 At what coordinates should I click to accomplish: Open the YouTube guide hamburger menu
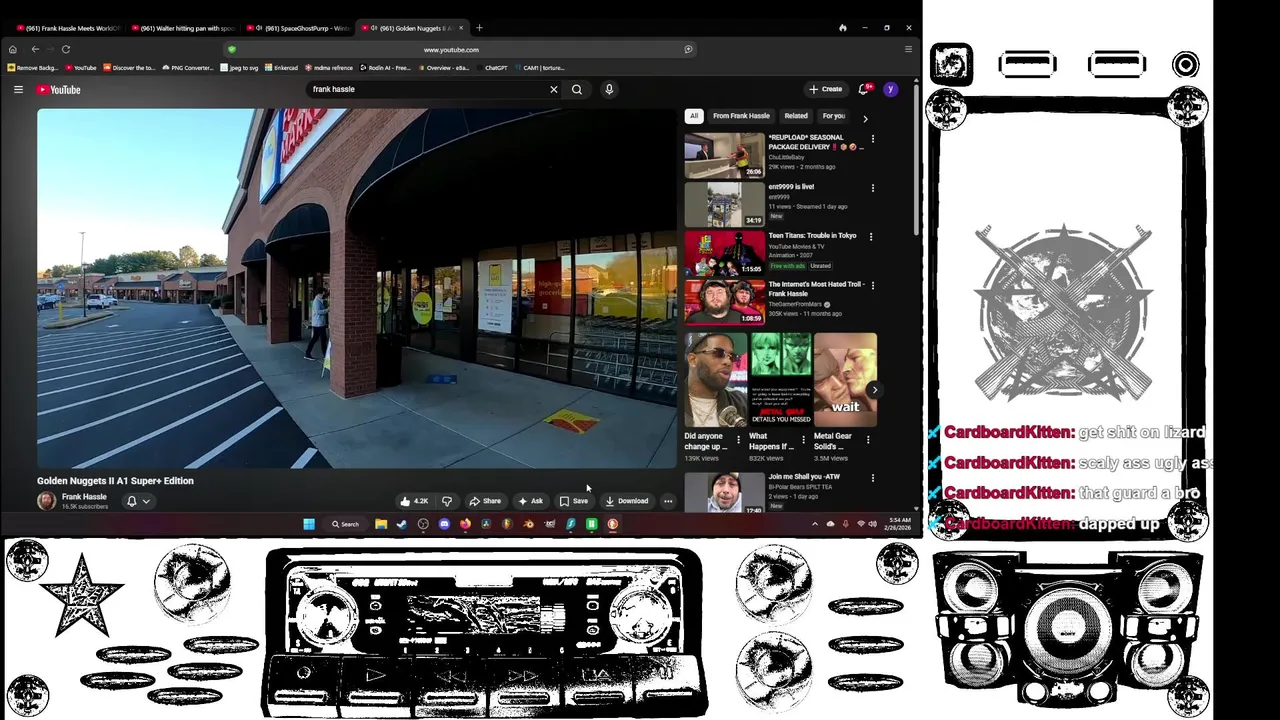point(18,90)
